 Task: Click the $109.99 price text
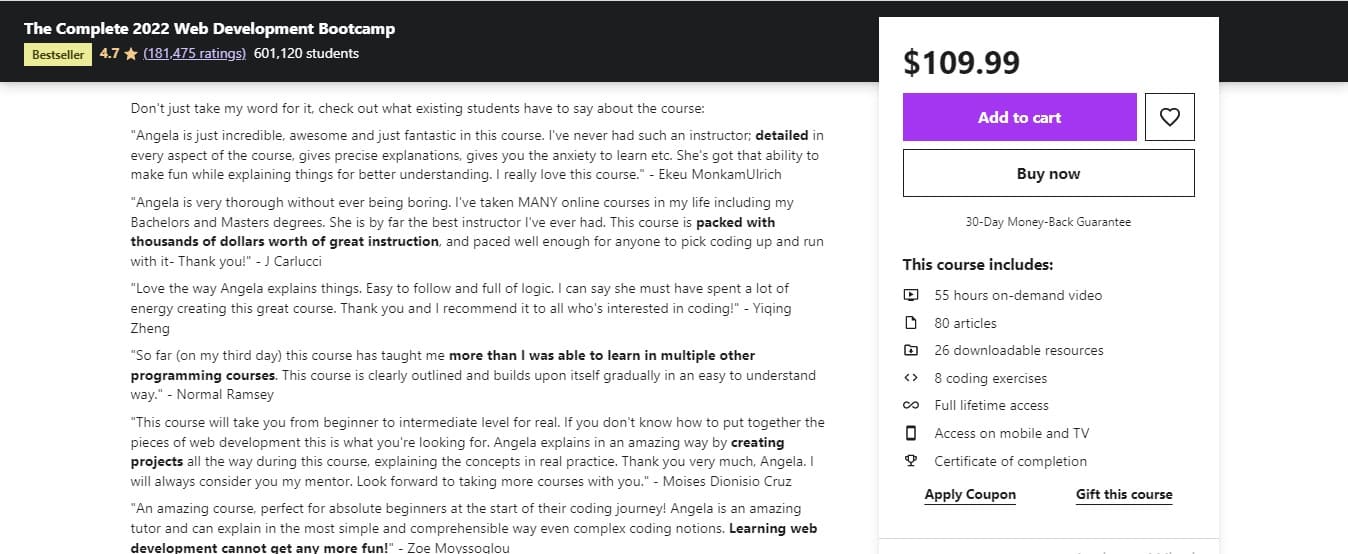[x=962, y=63]
